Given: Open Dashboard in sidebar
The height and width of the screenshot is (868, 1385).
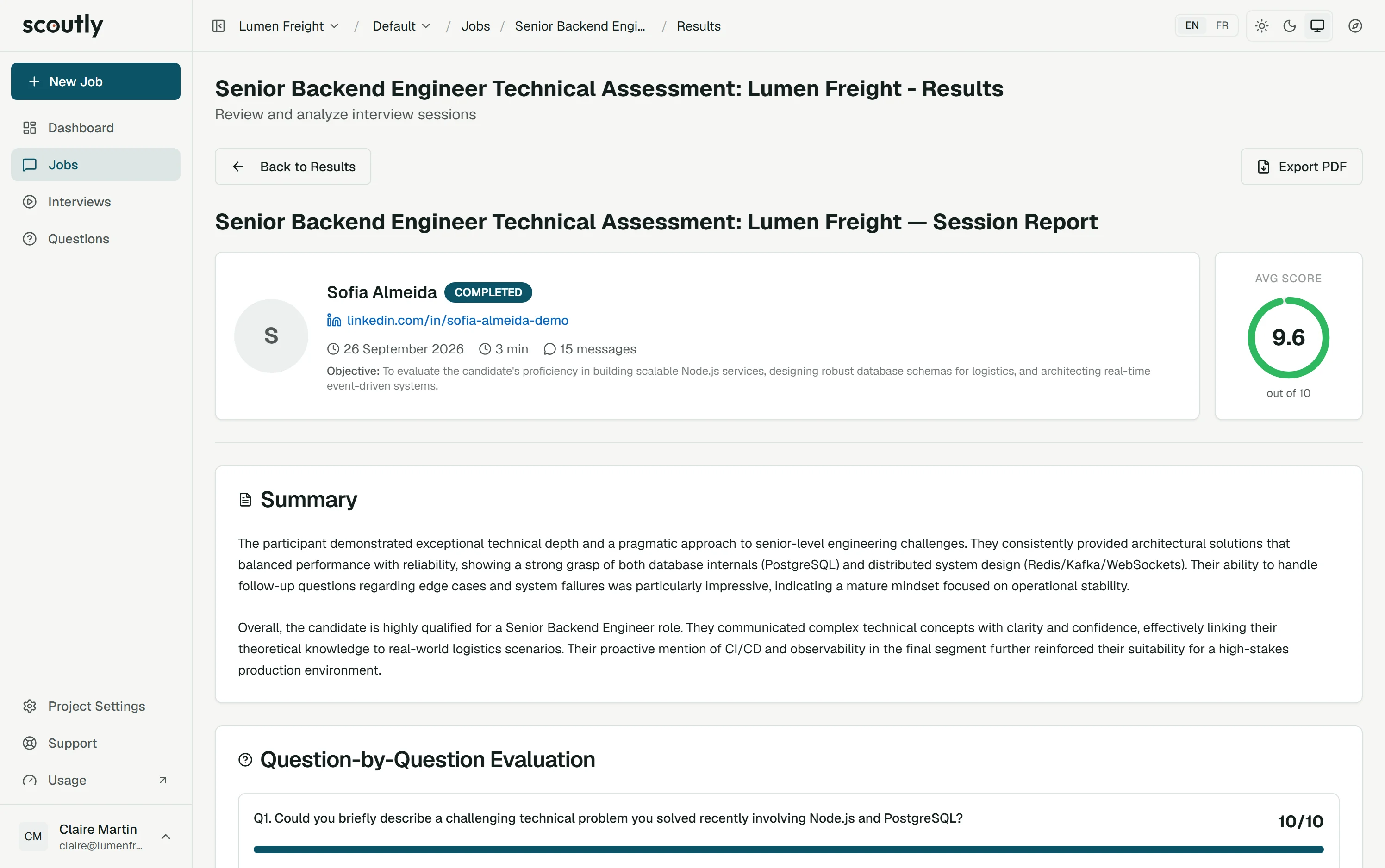Looking at the screenshot, I should [x=96, y=127].
